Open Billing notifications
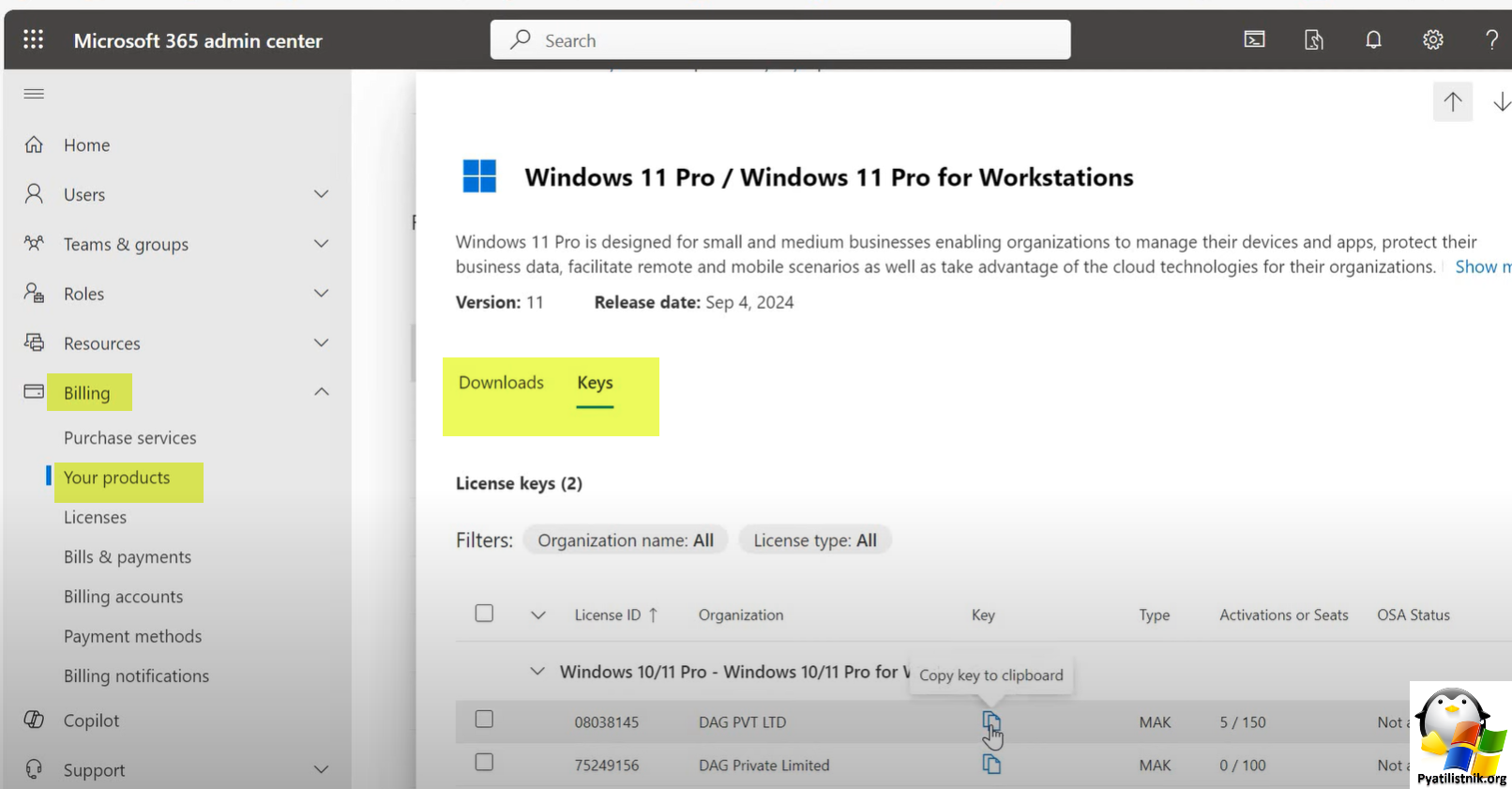The width and height of the screenshot is (1512, 789). (x=137, y=676)
